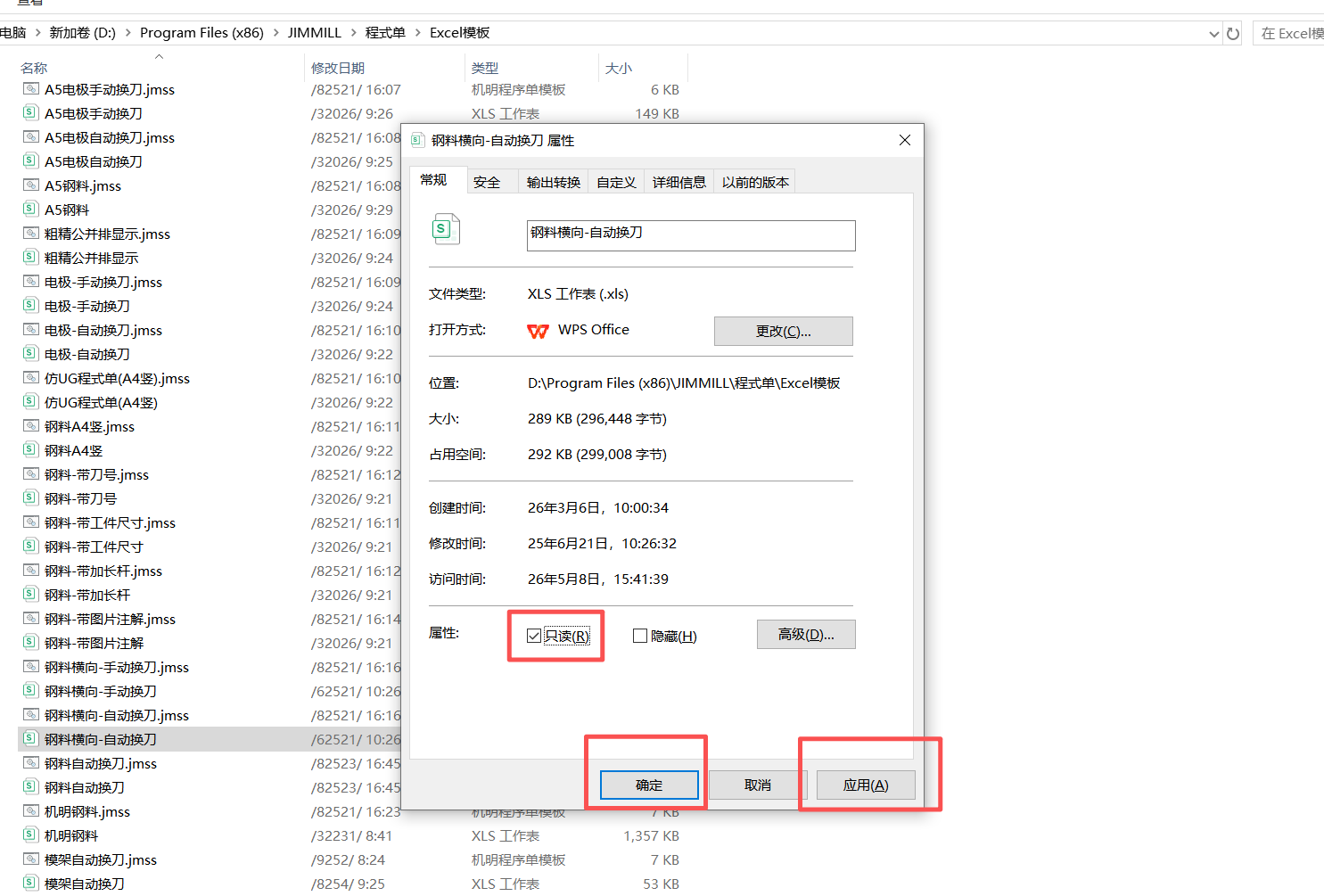1324x896 pixels.
Task: Open 高级(D)... attributes button
Action: tap(806, 635)
